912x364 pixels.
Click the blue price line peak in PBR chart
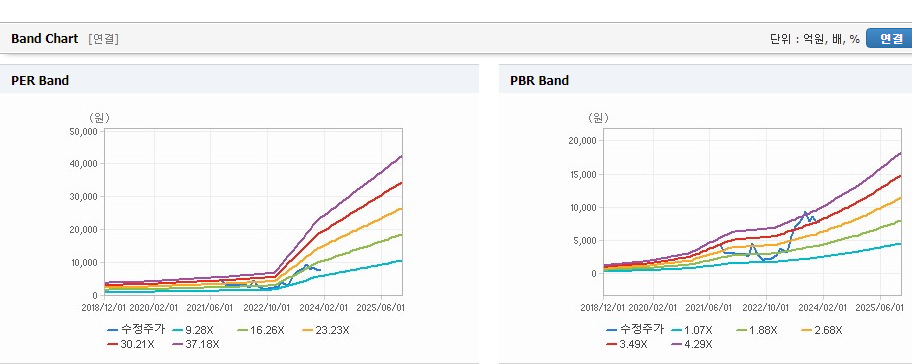pyautogui.click(x=805, y=212)
